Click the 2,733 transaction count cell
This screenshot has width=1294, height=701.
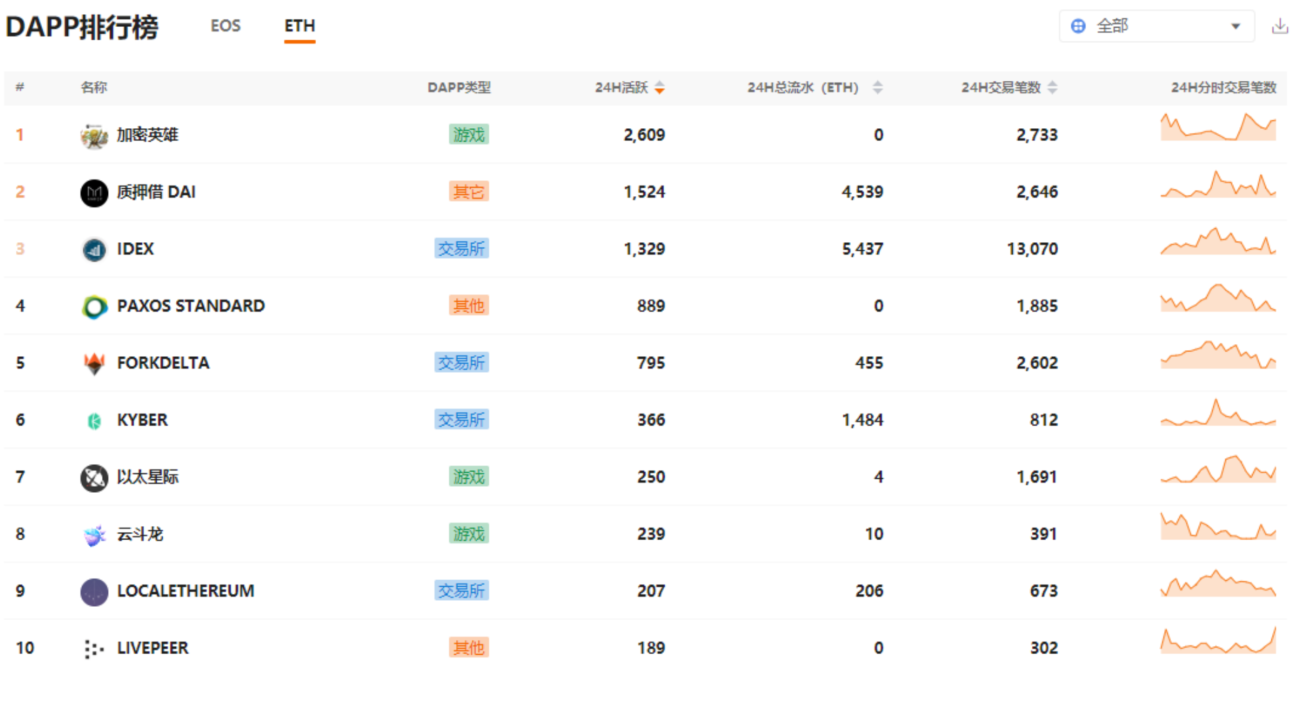point(1037,135)
